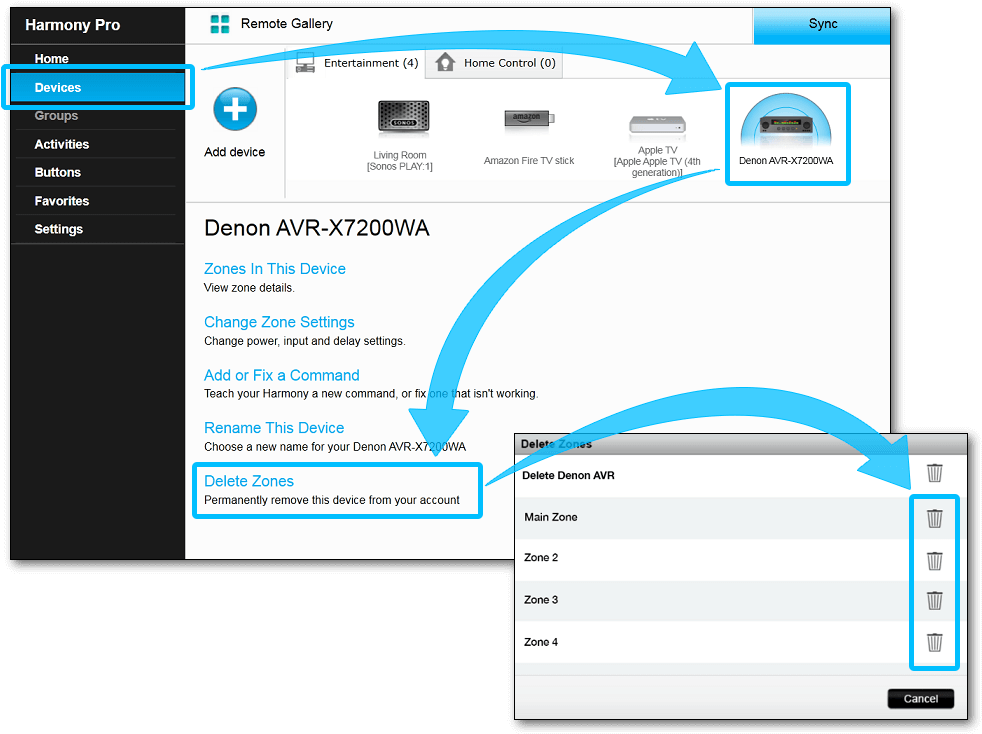Open Settings from the sidebar menu
The image size is (982, 734).
pyautogui.click(x=59, y=229)
